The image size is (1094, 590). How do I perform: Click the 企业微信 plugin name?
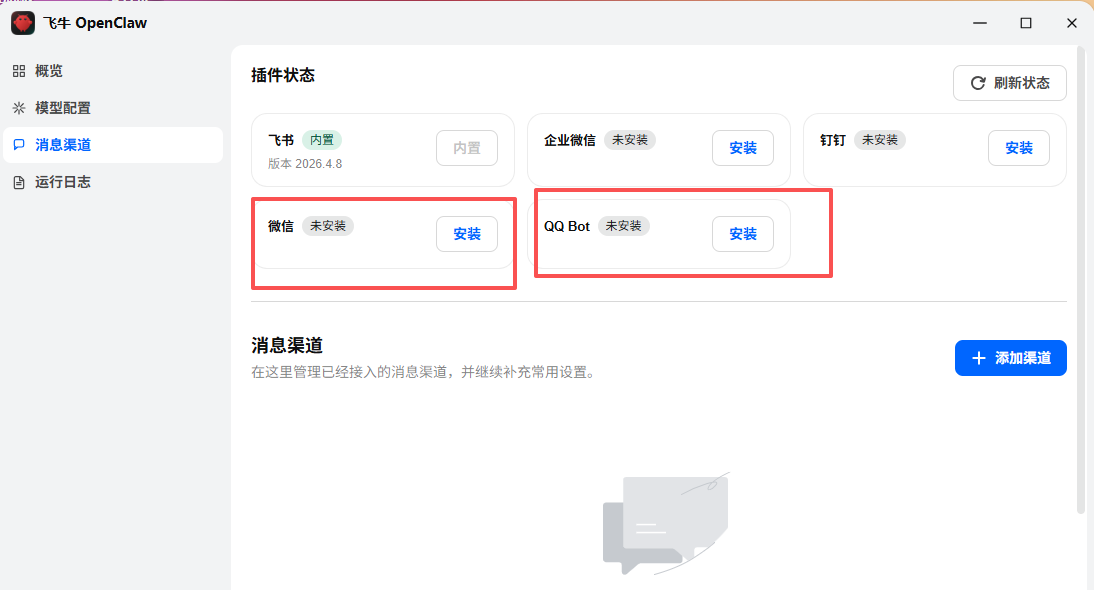click(x=570, y=140)
